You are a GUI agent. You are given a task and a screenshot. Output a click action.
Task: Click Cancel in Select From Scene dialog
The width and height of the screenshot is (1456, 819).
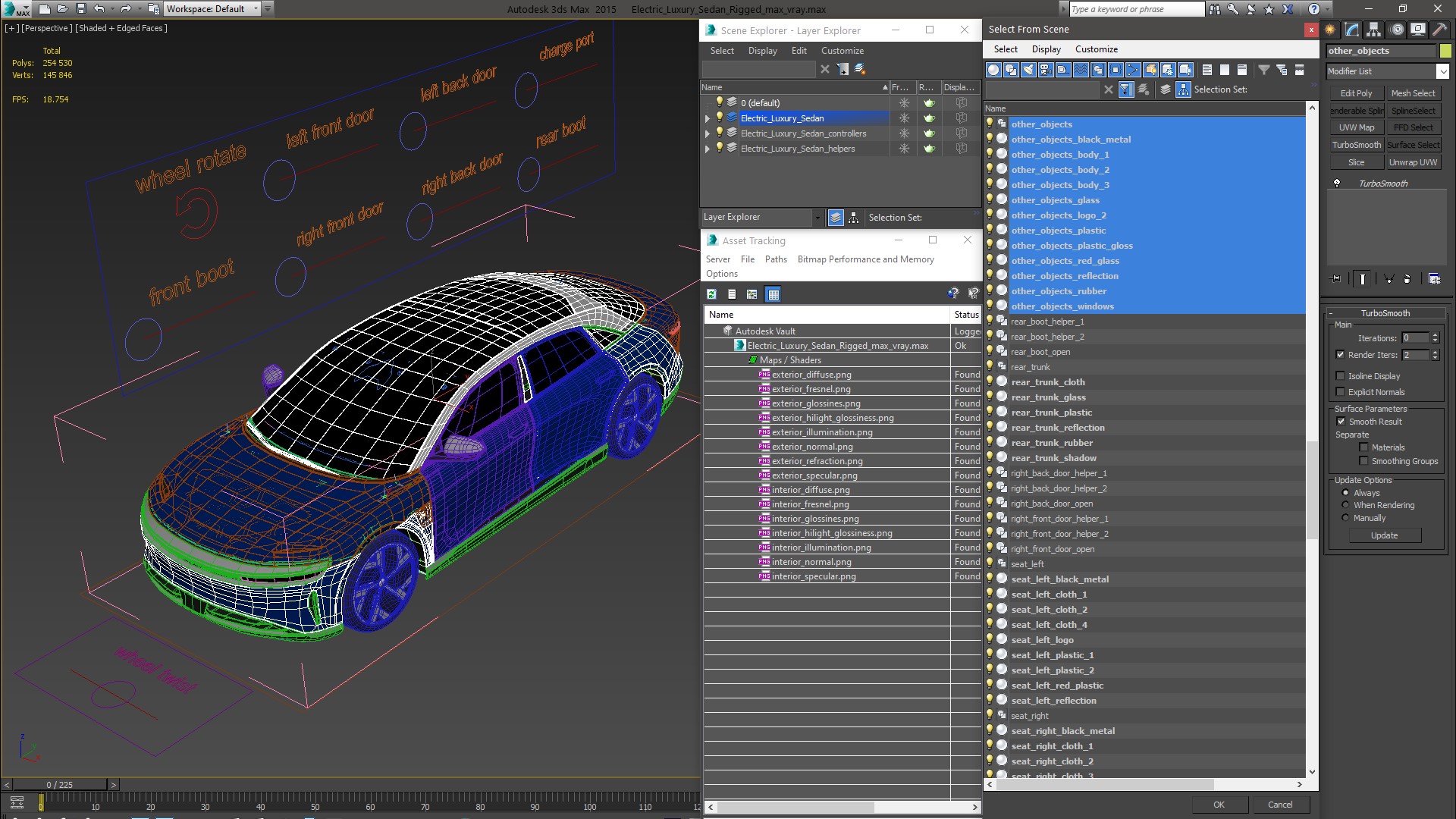coord(1280,805)
